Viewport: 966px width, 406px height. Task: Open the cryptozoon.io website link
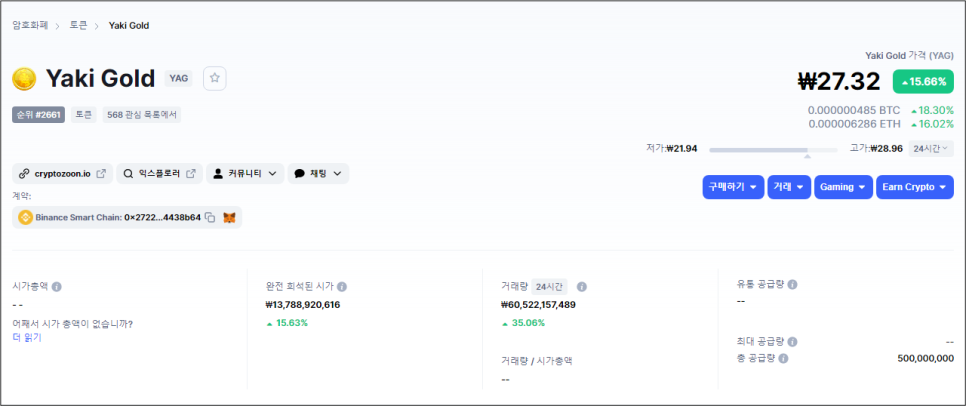62,173
